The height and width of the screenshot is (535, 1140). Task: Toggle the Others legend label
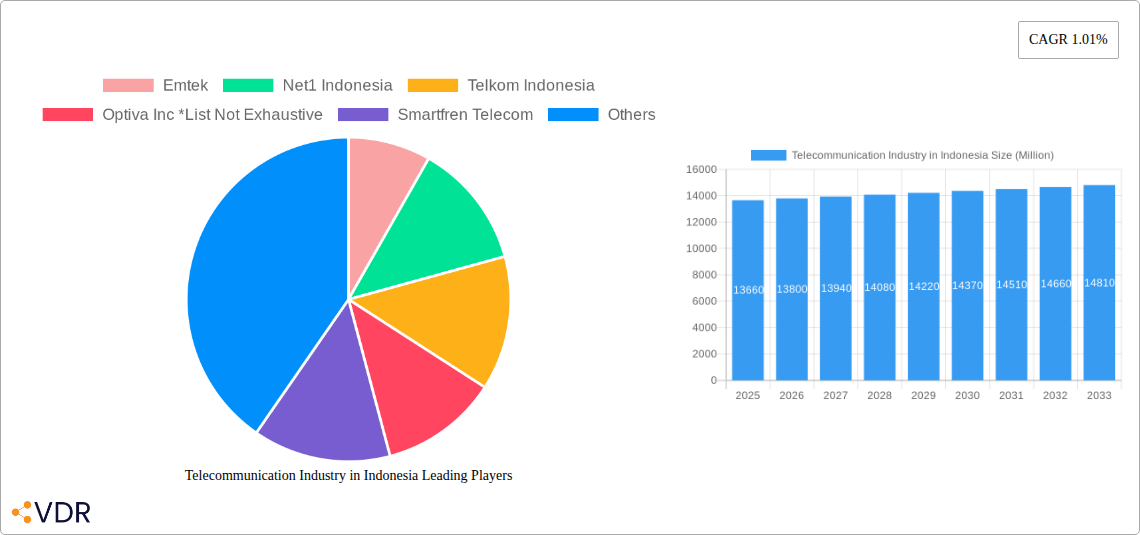coord(632,114)
